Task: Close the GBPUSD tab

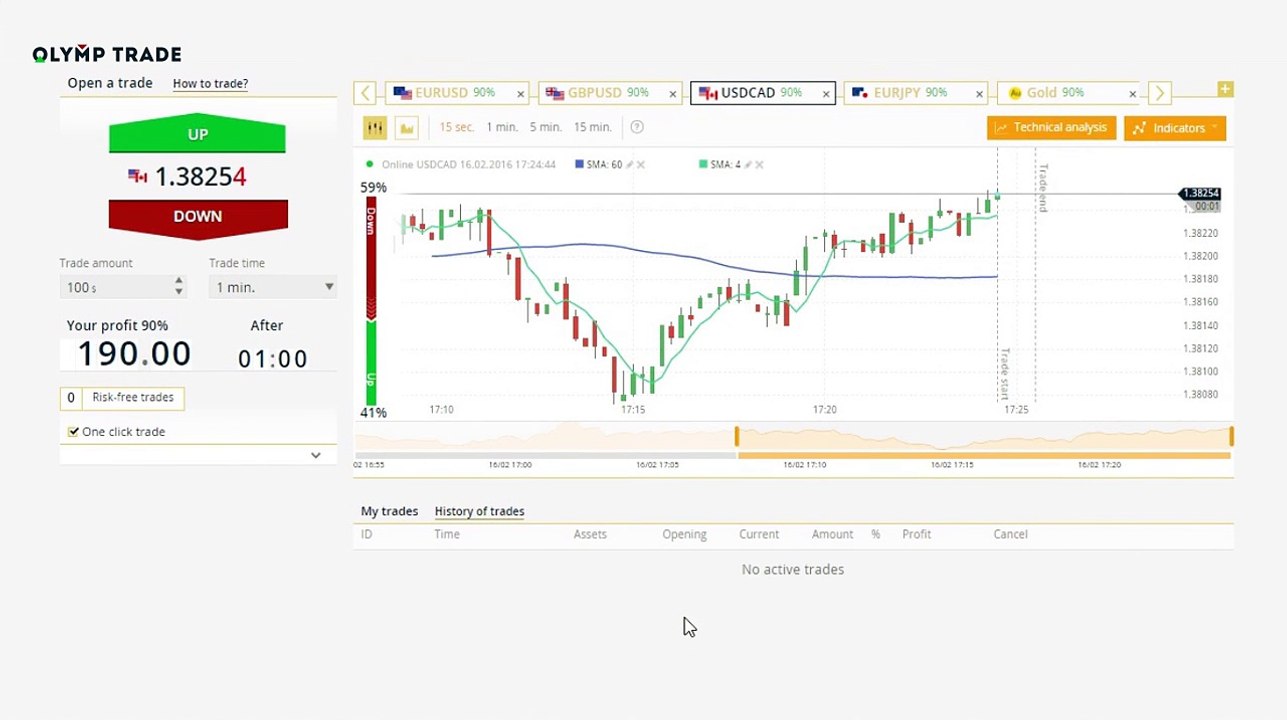Action: (x=673, y=94)
